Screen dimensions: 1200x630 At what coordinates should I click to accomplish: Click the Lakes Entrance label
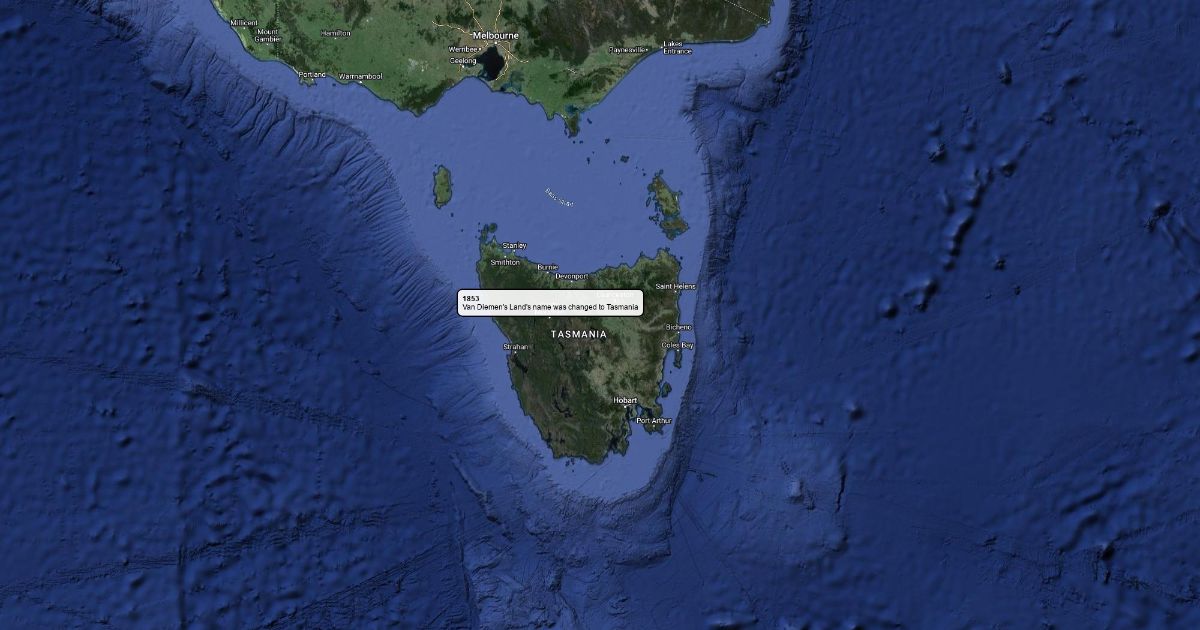676,46
